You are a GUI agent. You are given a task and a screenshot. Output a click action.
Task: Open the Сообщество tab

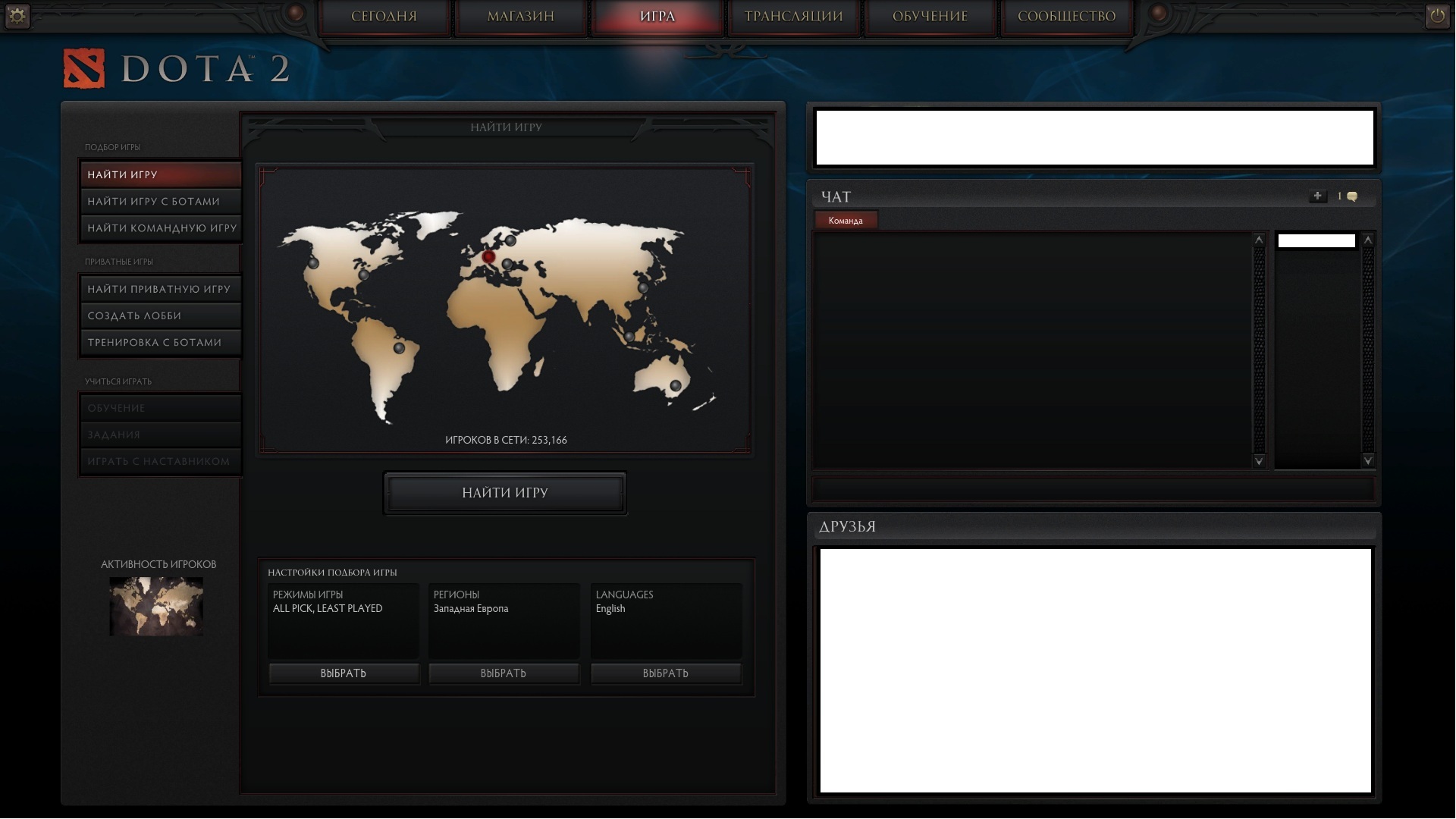pyautogui.click(x=1066, y=16)
